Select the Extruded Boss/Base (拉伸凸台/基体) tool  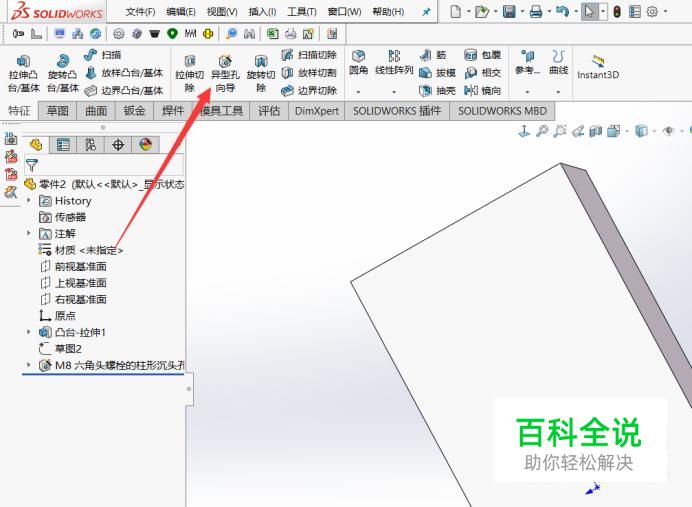23,73
